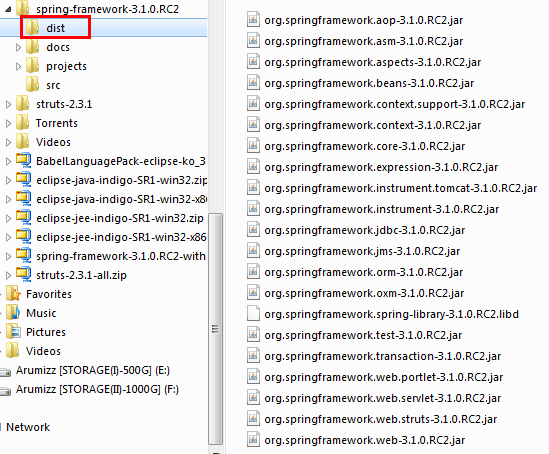Expand the Torrents folder arrow
Viewport: 549px width, 454px height.
pyautogui.click(x=8, y=123)
